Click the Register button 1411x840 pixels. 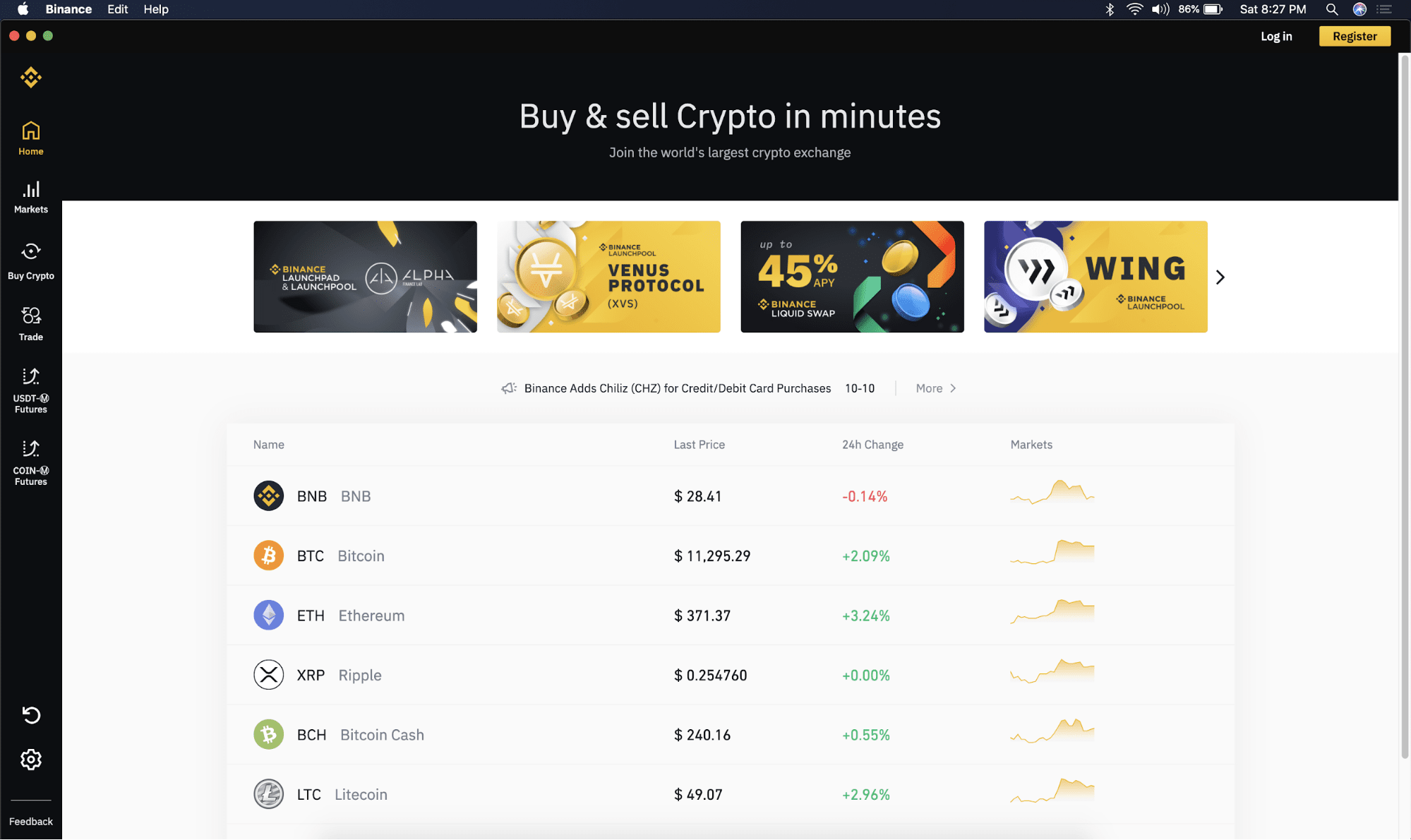[x=1354, y=36]
